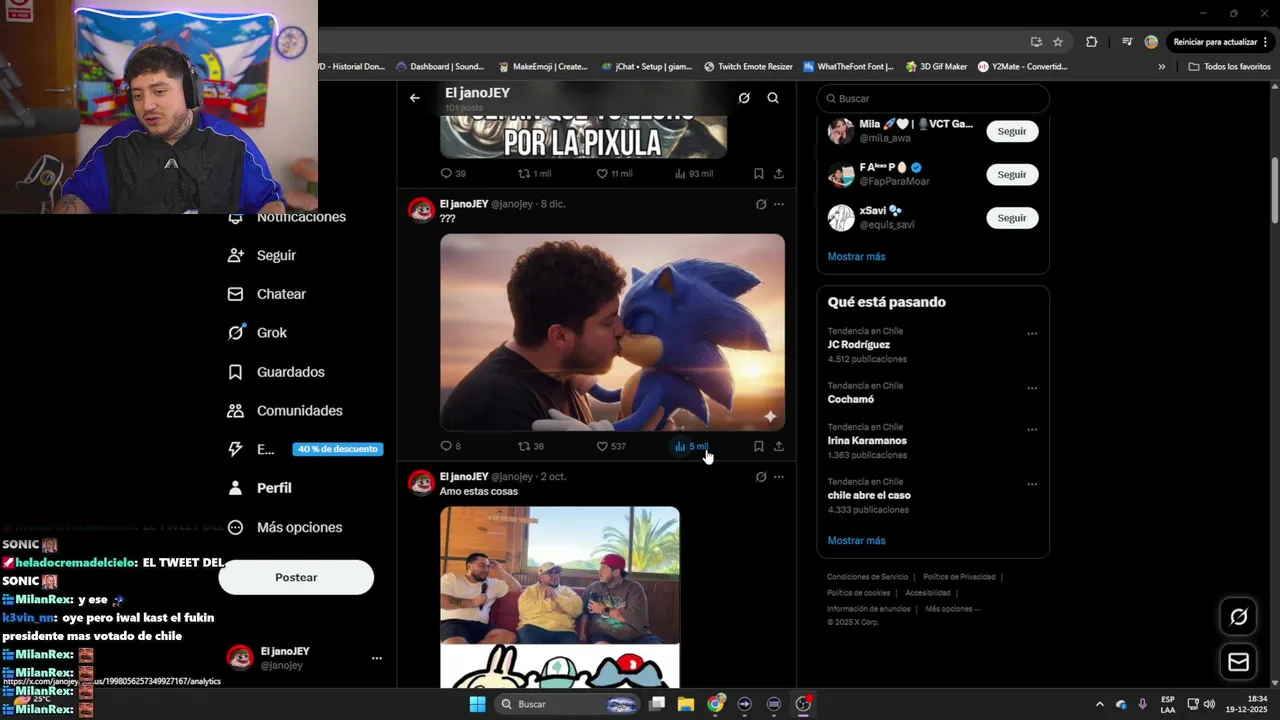Screen dimensions: 1280x720
Task: Open Grok icon in profile header
Action: click(x=744, y=98)
